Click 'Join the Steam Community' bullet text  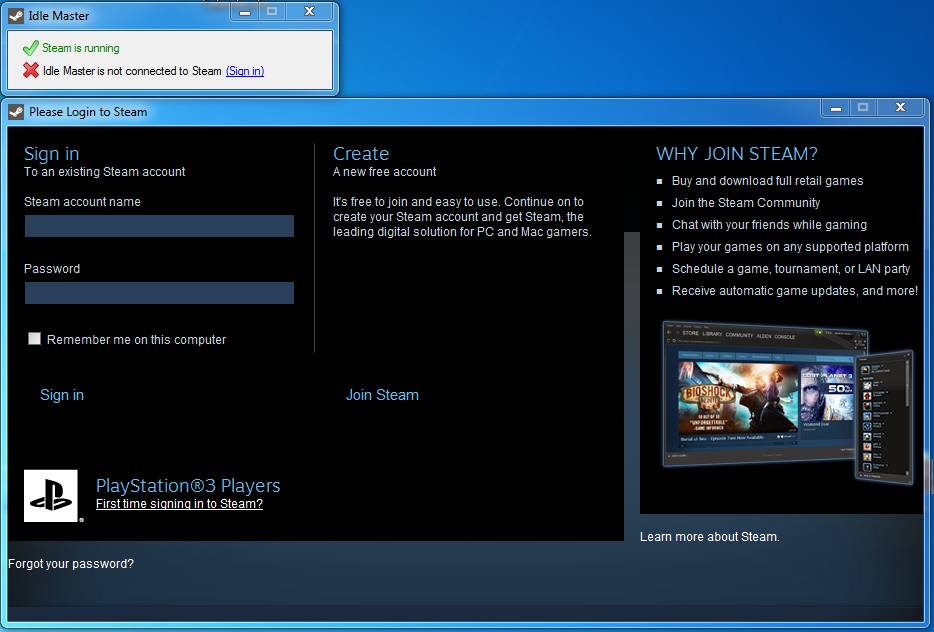click(x=746, y=203)
